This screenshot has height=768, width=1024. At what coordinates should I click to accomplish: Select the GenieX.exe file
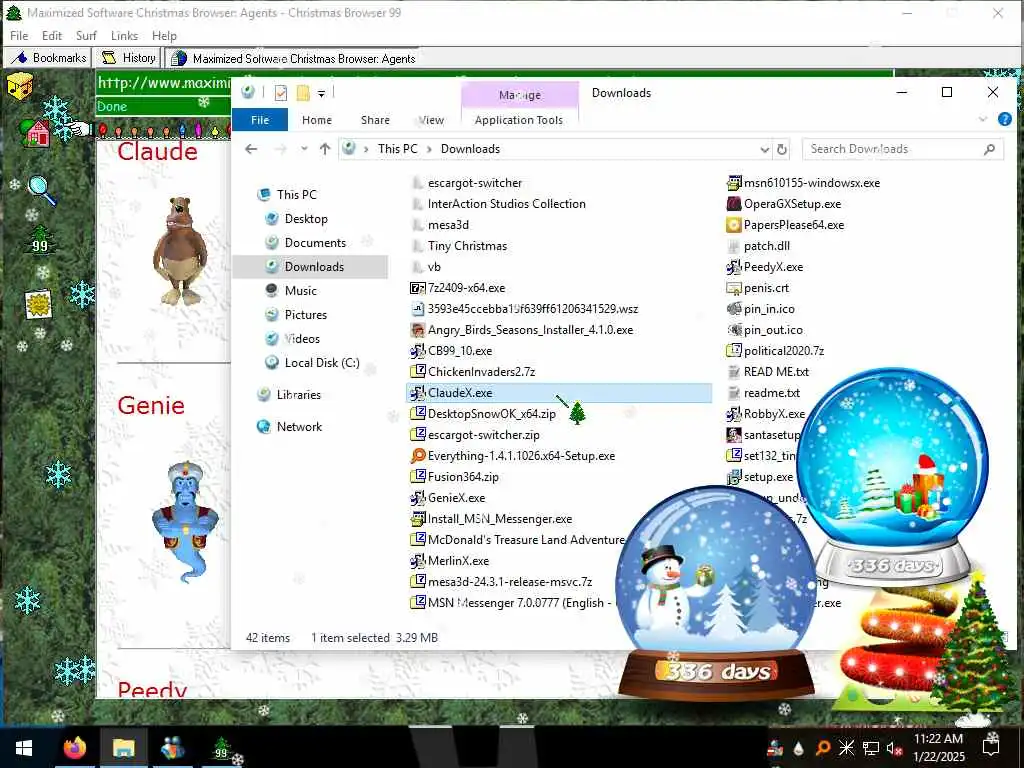coord(456,498)
